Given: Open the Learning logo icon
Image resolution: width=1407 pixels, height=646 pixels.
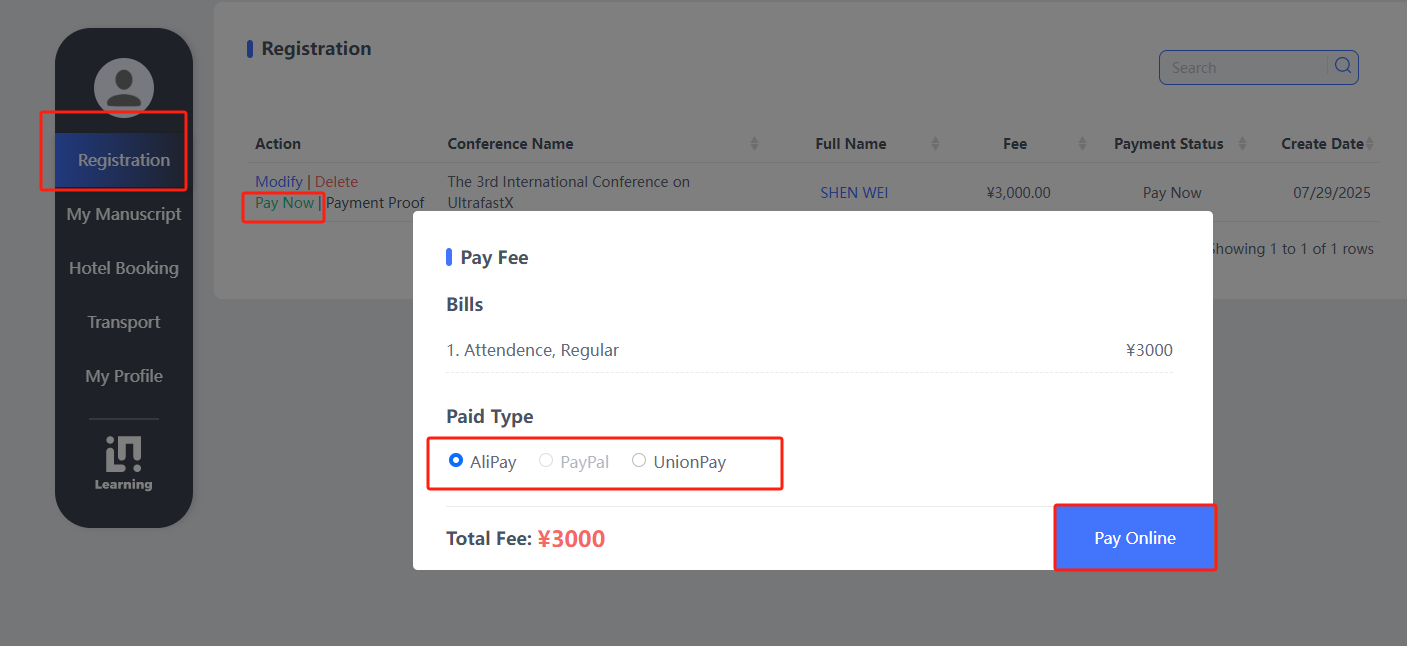Looking at the screenshot, I should [124, 463].
